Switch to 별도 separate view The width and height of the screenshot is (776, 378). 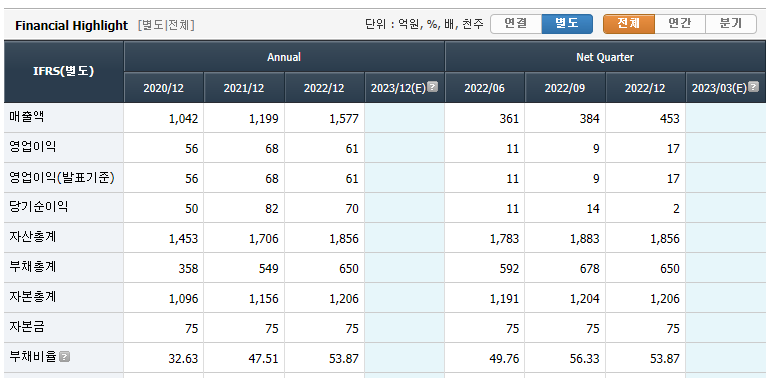coord(567,24)
